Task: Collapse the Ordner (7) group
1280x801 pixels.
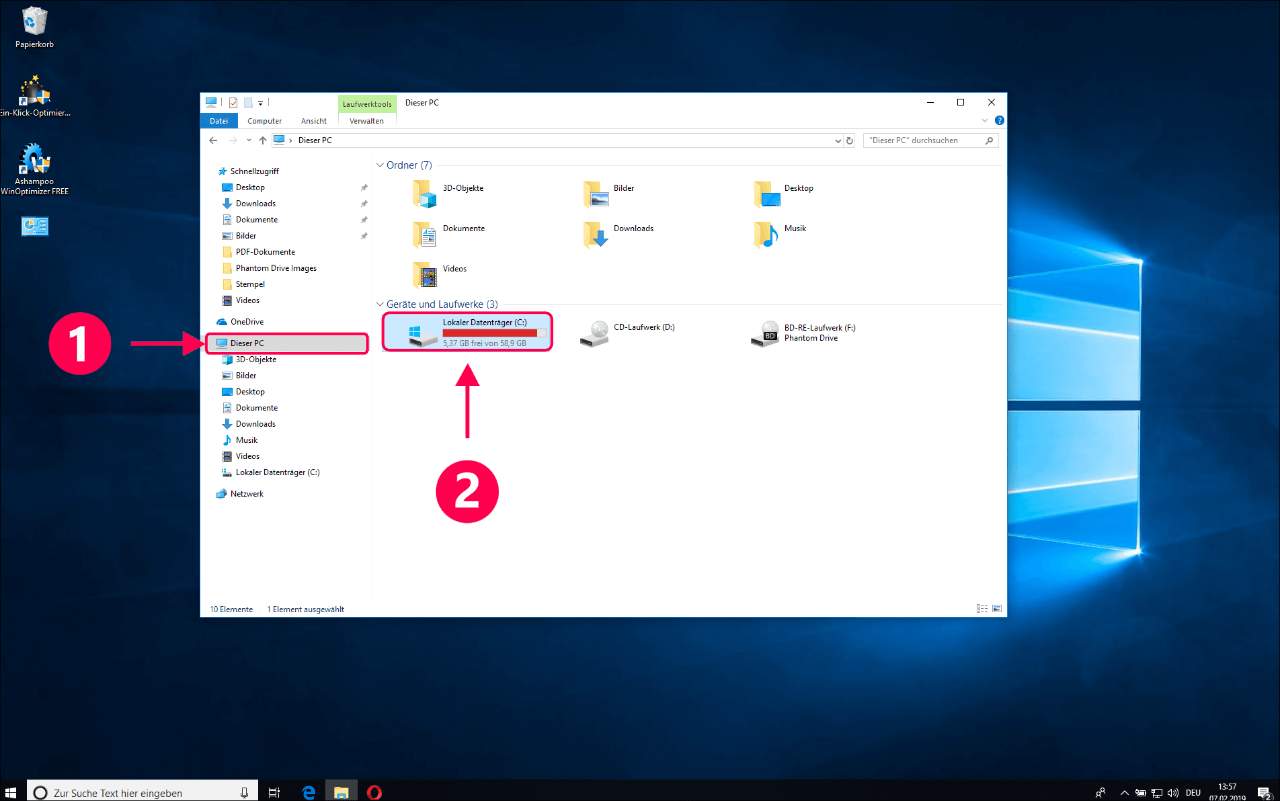Action: tap(380, 165)
